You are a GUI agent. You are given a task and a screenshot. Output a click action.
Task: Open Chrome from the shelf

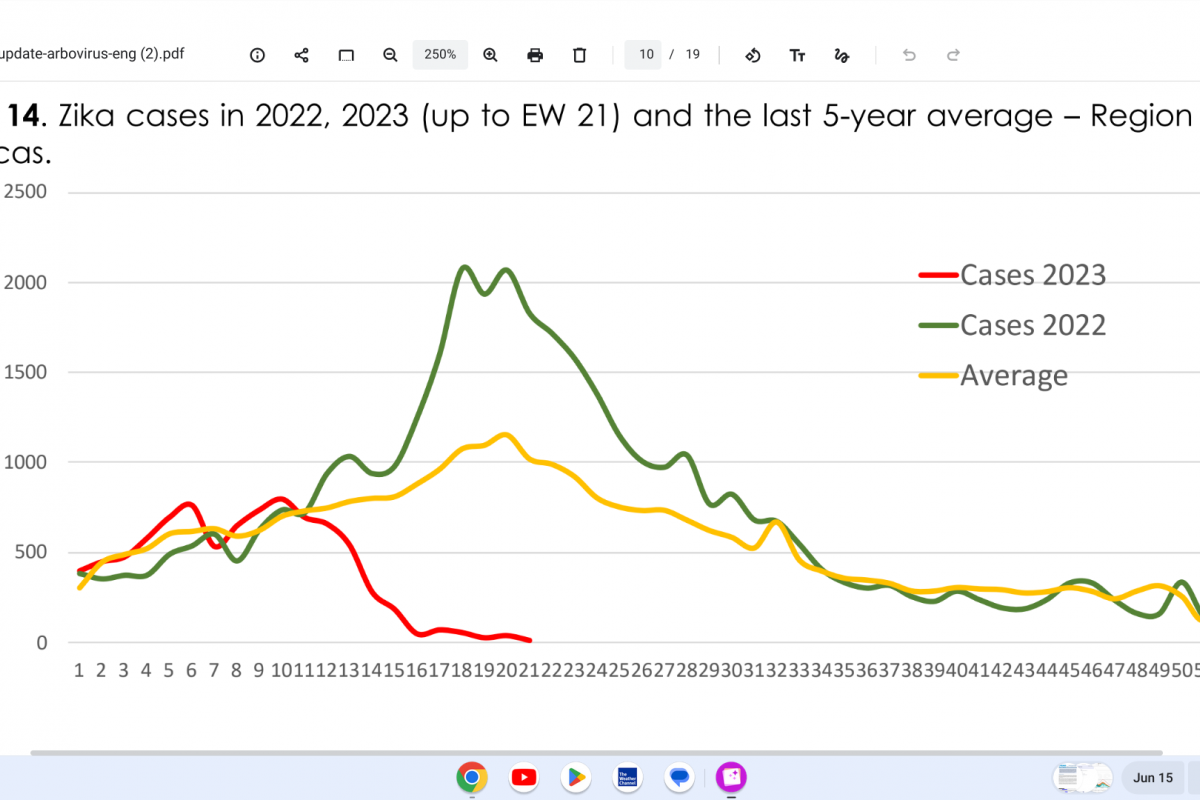click(472, 777)
